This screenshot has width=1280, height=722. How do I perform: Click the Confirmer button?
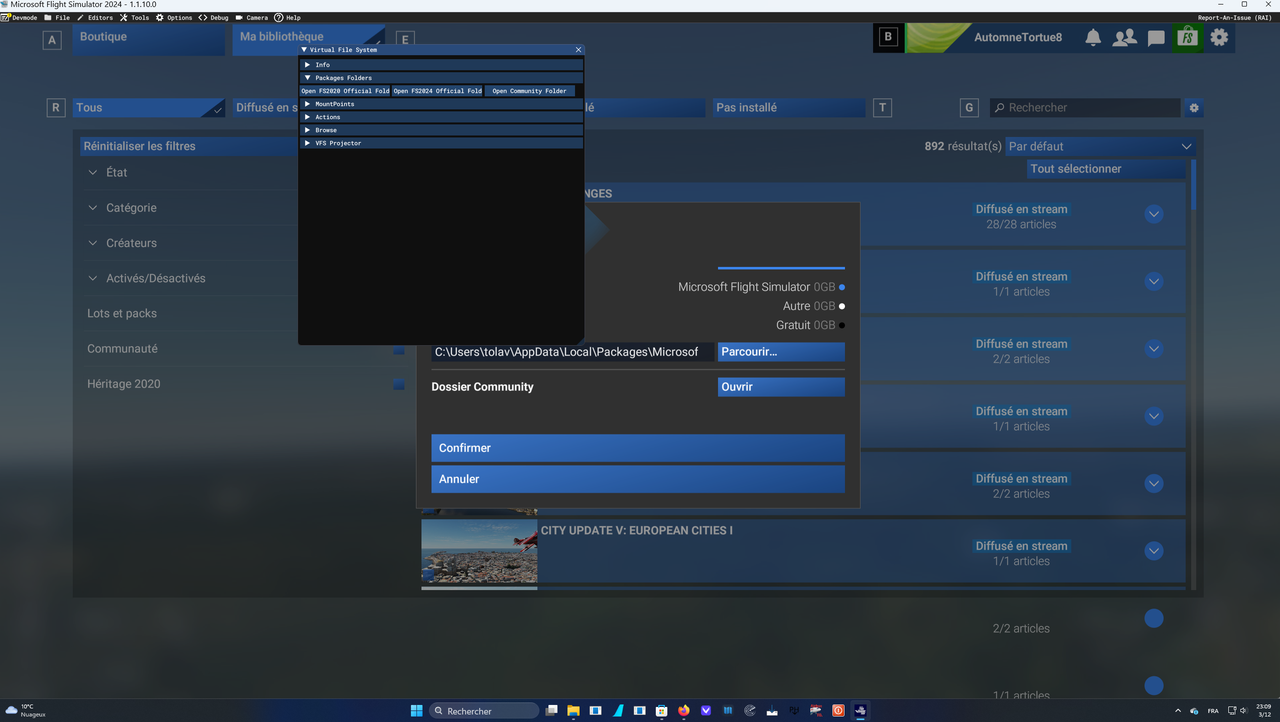click(x=637, y=447)
